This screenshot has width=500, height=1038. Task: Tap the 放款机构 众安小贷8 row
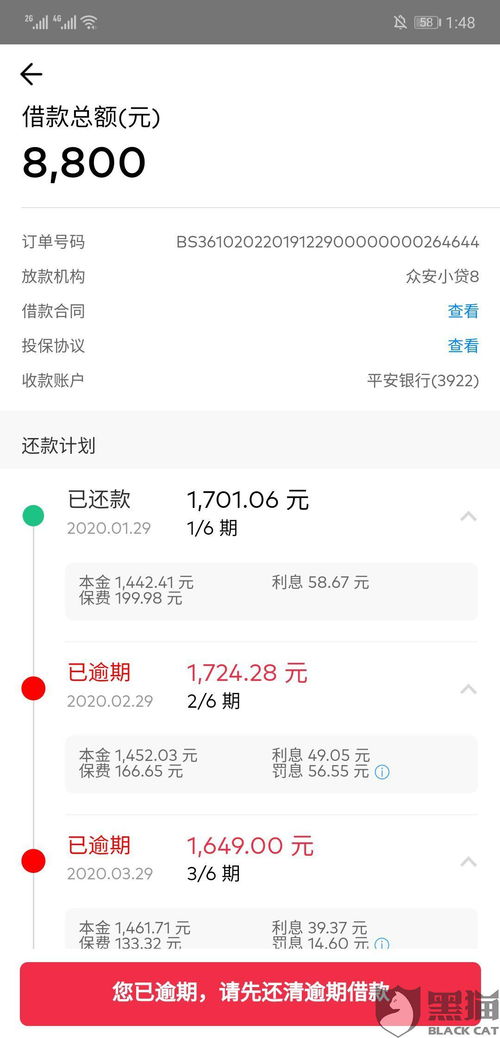click(x=250, y=277)
